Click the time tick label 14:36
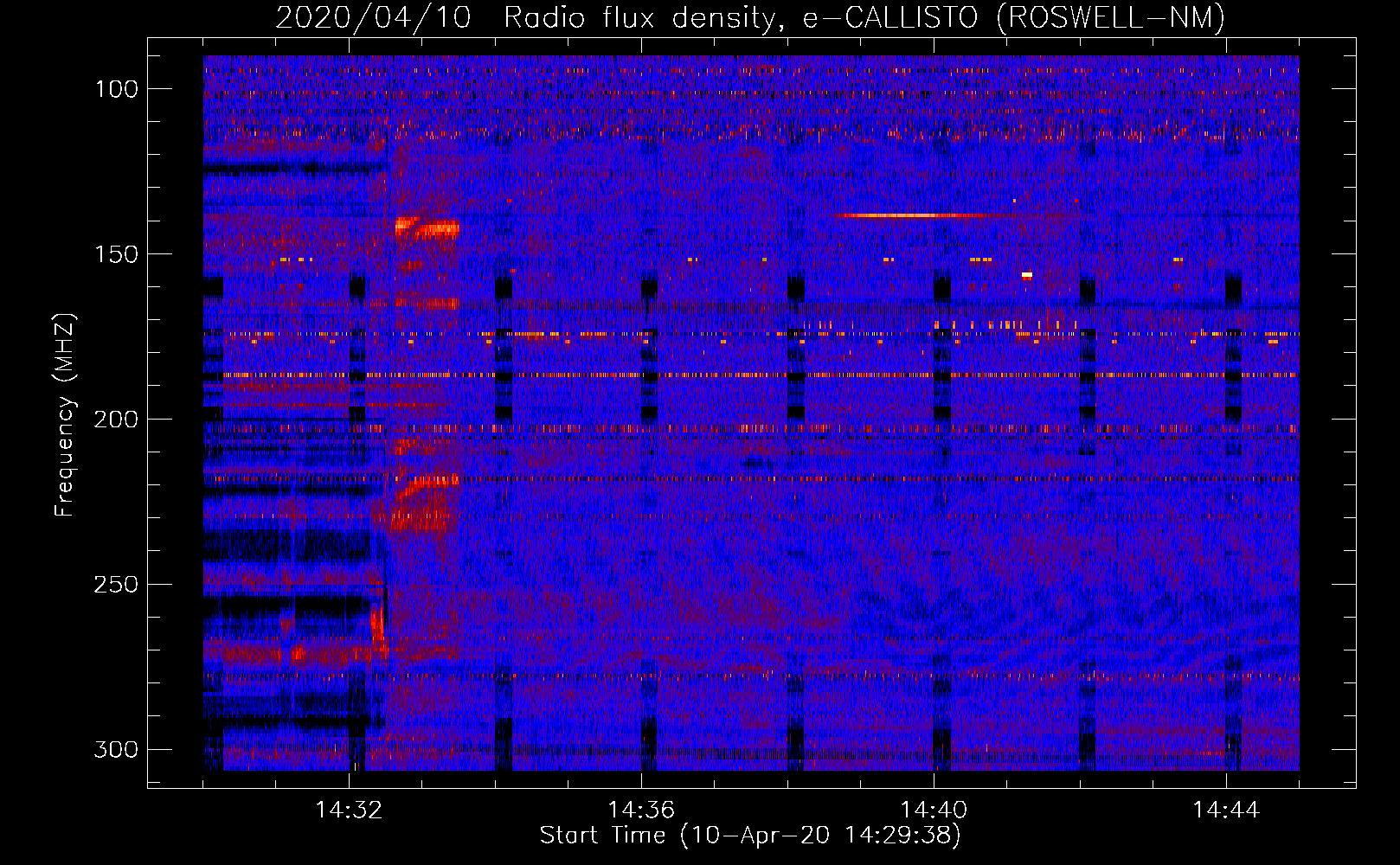The height and width of the screenshot is (865, 1400). [x=641, y=811]
